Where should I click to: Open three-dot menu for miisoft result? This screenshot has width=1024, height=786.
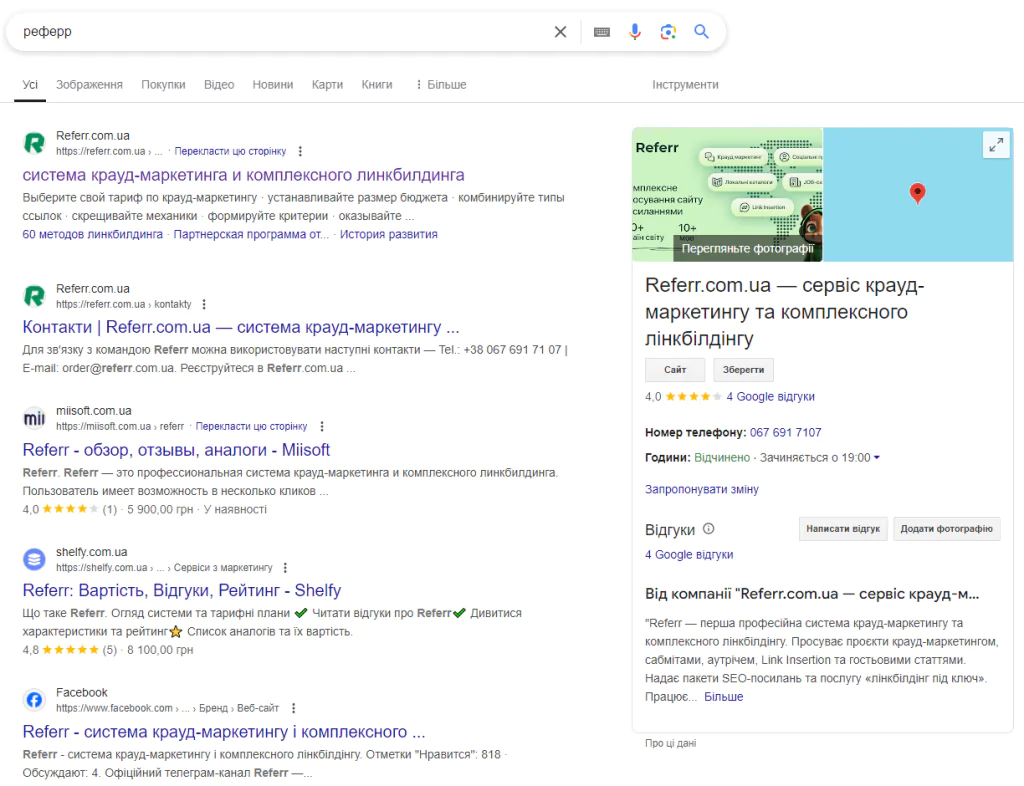coord(321,426)
